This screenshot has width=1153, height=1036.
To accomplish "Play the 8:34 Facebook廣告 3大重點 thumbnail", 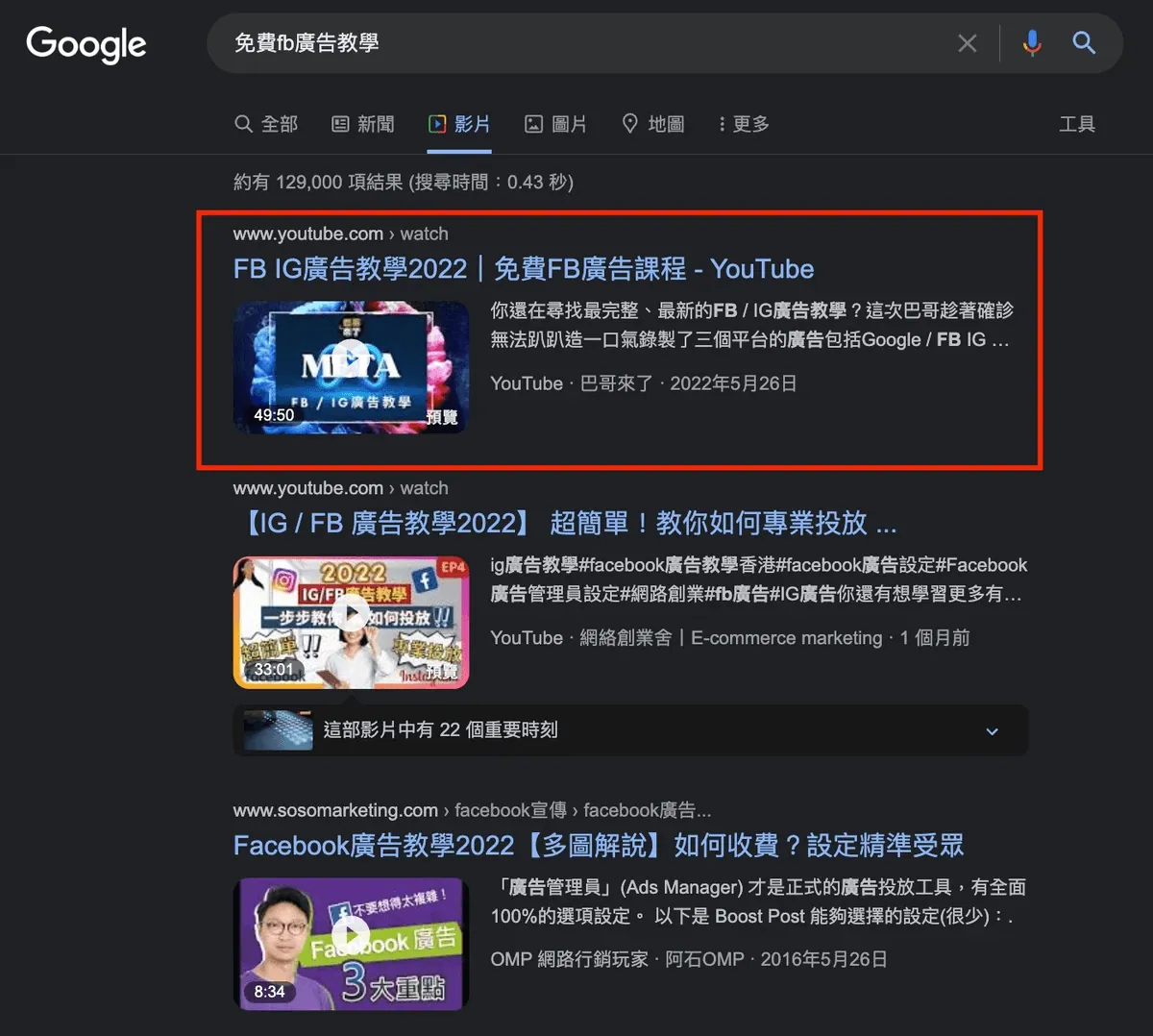I will [351, 944].
